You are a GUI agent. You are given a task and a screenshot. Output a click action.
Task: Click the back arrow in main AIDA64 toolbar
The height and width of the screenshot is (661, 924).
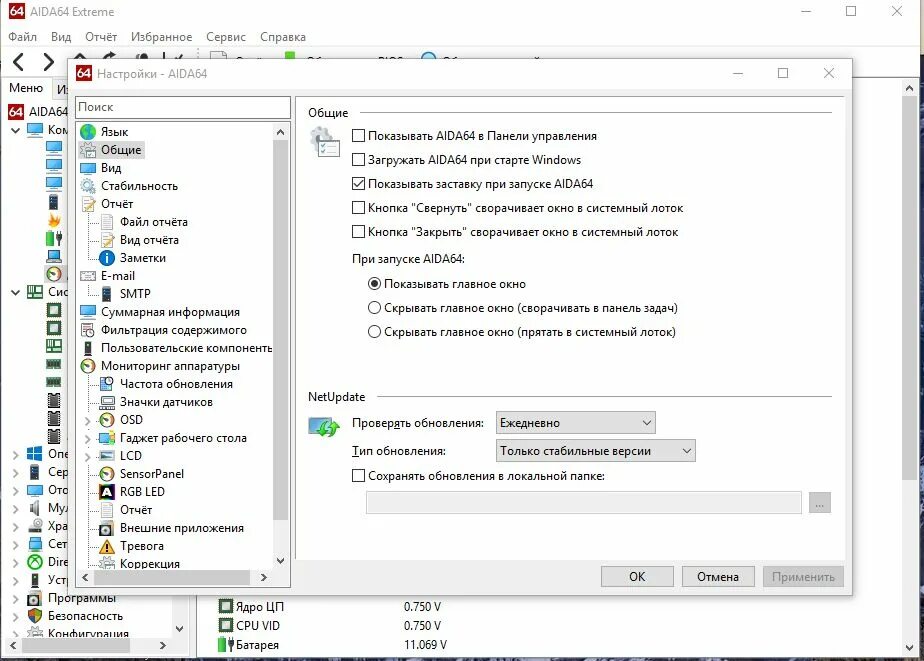point(18,61)
